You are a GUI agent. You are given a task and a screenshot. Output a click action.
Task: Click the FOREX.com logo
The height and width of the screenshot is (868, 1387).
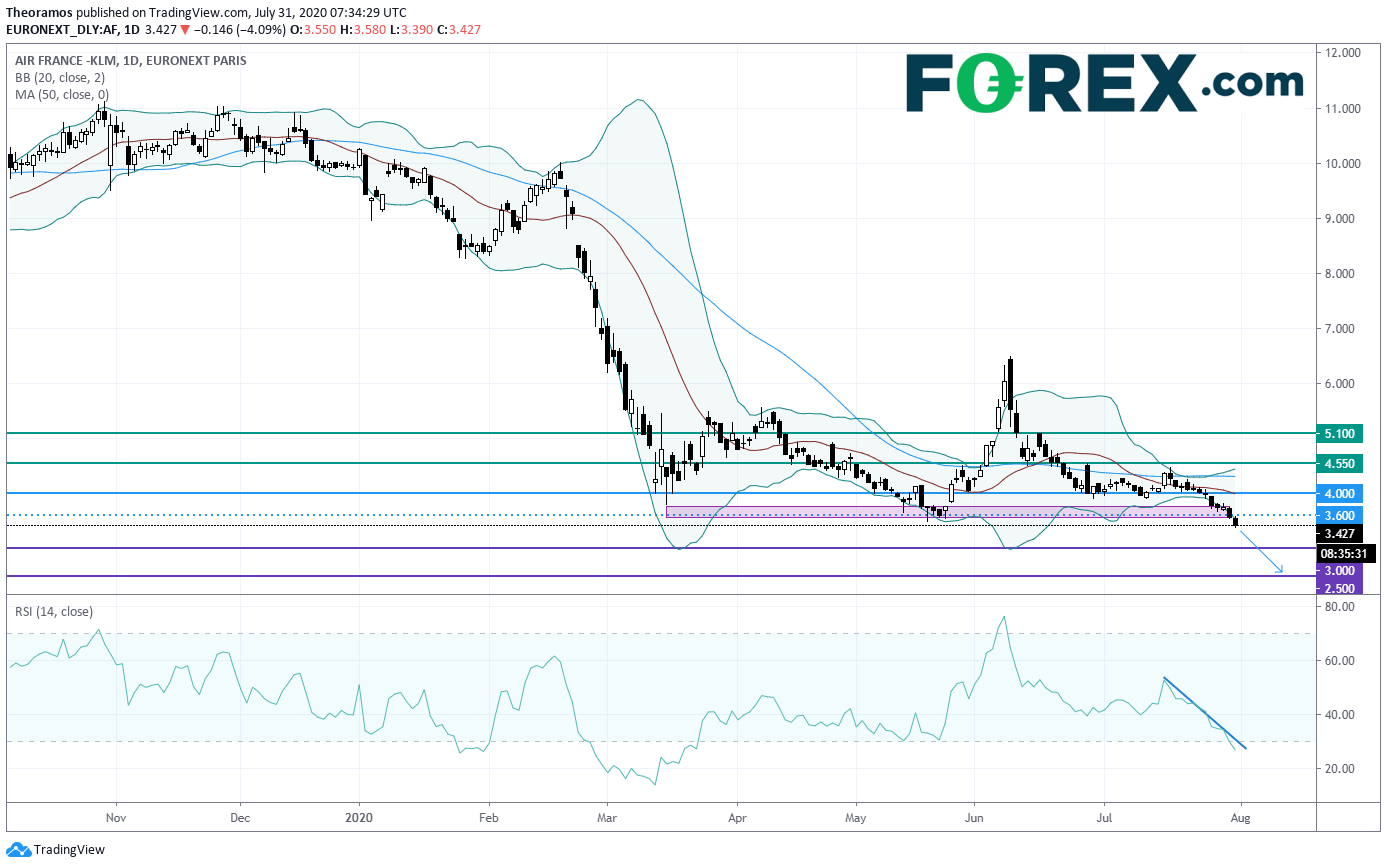[x=1104, y=83]
